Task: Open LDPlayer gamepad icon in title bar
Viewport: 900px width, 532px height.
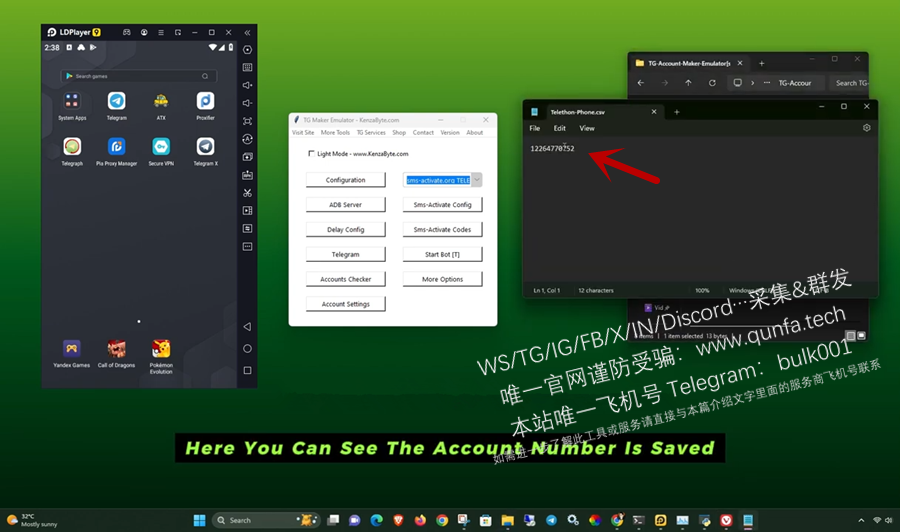Action: click(127, 33)
